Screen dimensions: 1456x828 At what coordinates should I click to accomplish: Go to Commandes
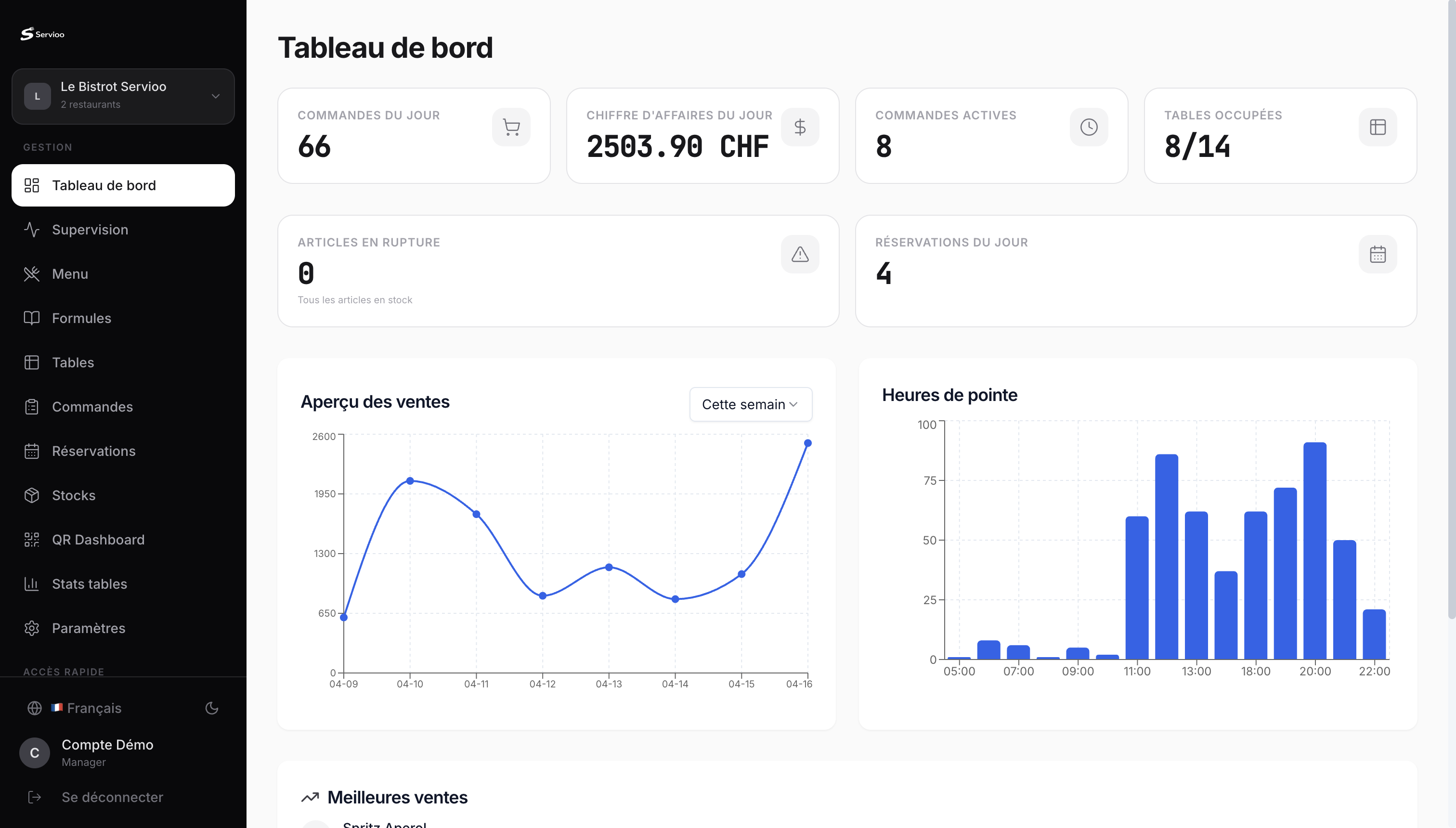[x=123, y=407]
